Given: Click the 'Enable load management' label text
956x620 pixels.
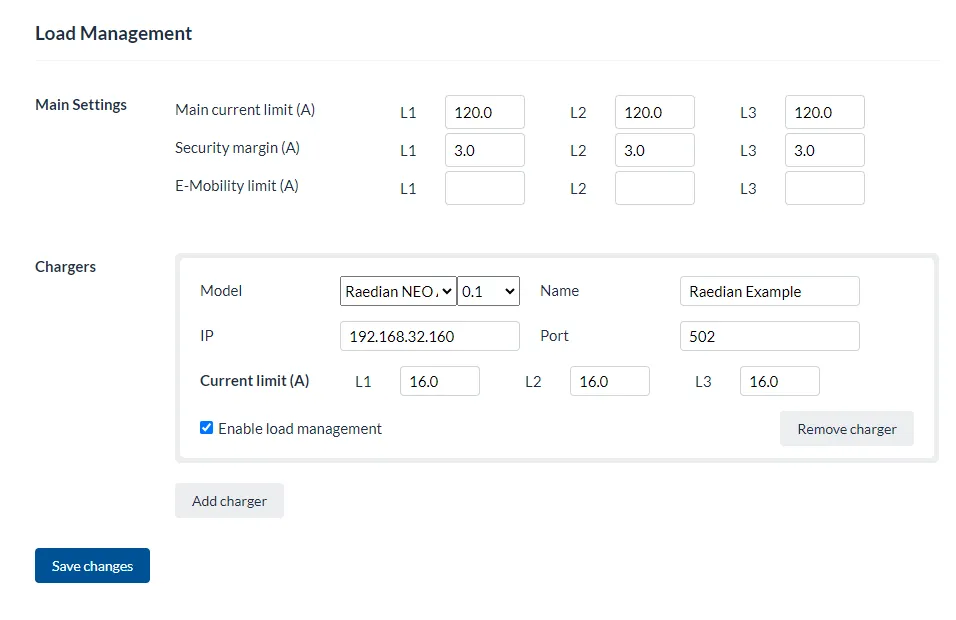Looking at the screenshot, I should pyautogui.click(x=300, y=429).
